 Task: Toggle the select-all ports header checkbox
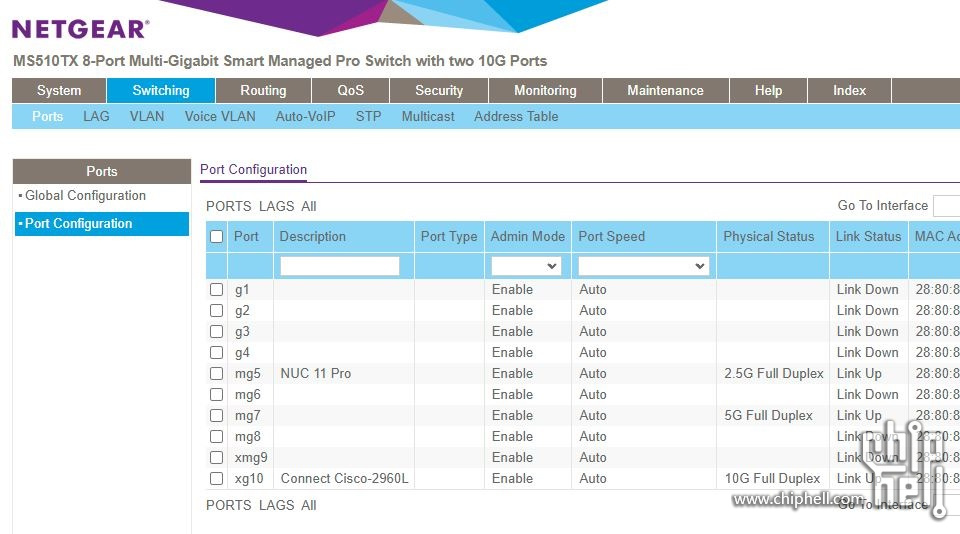217,236
